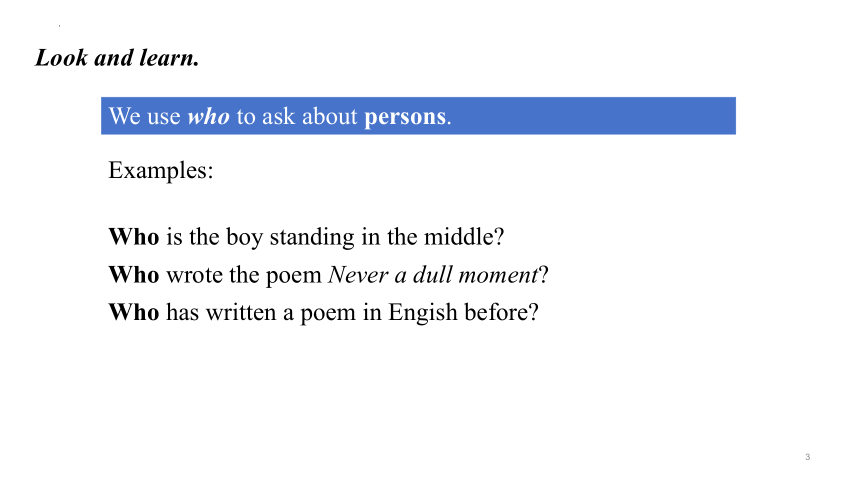
Task: Click the 'Look and learn.' slide title
Action: click(x=117, y=58)
